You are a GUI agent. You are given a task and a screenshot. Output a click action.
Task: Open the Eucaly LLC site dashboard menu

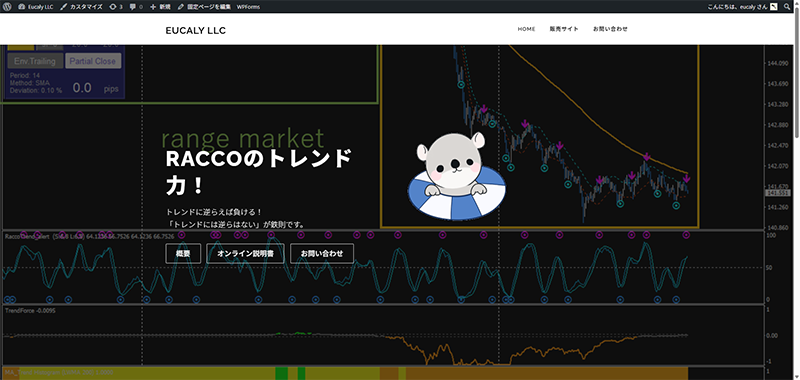point(36,7)
